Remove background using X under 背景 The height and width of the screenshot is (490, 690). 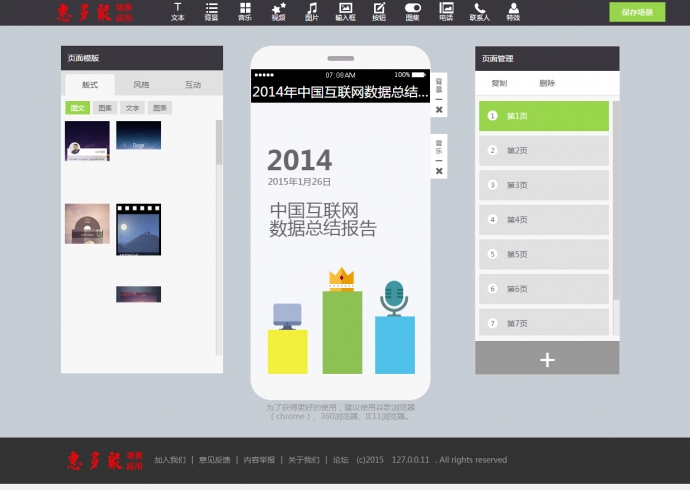point(439,110)
